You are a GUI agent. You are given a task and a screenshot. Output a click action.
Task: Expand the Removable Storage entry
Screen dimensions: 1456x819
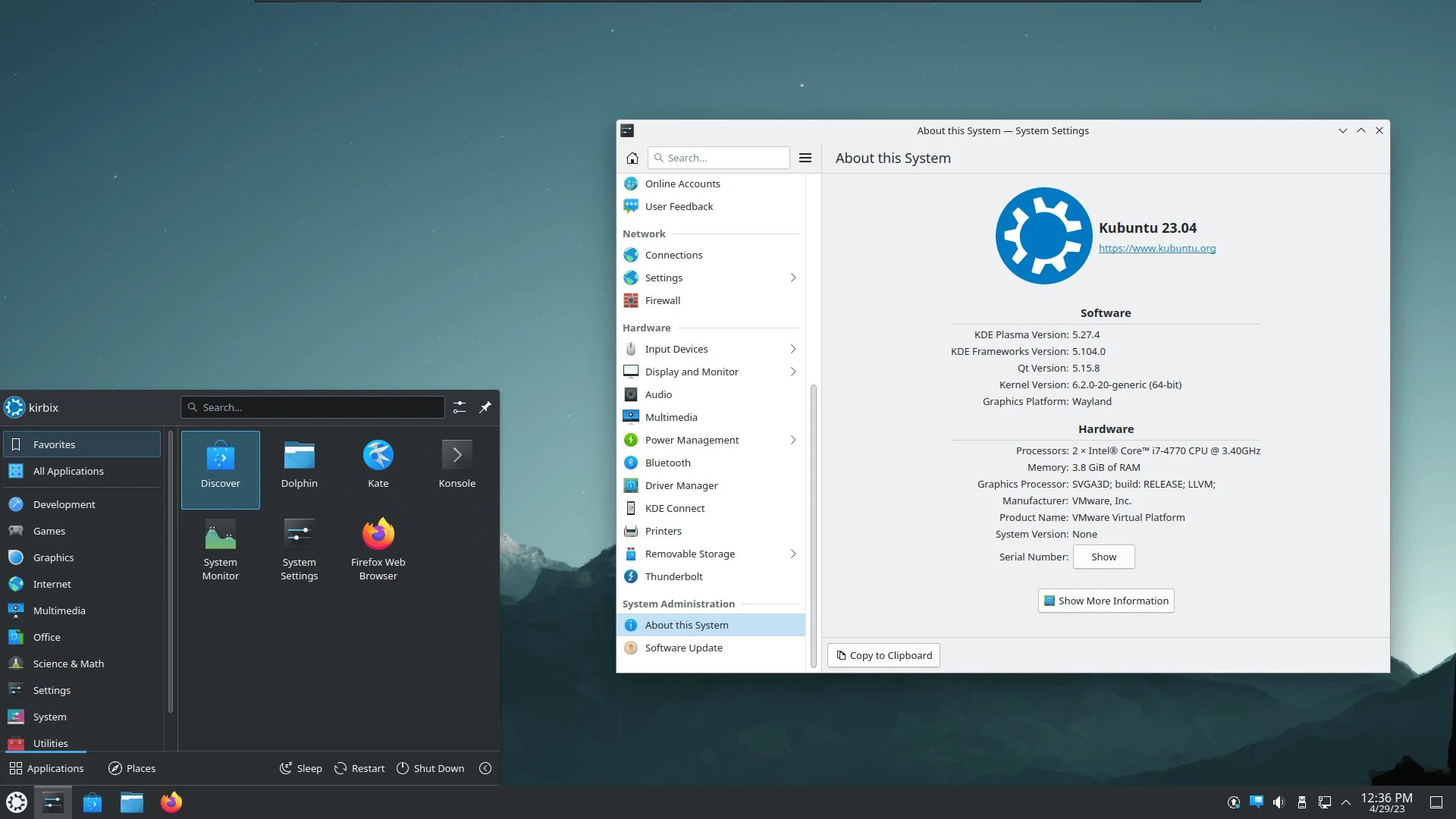793,554
